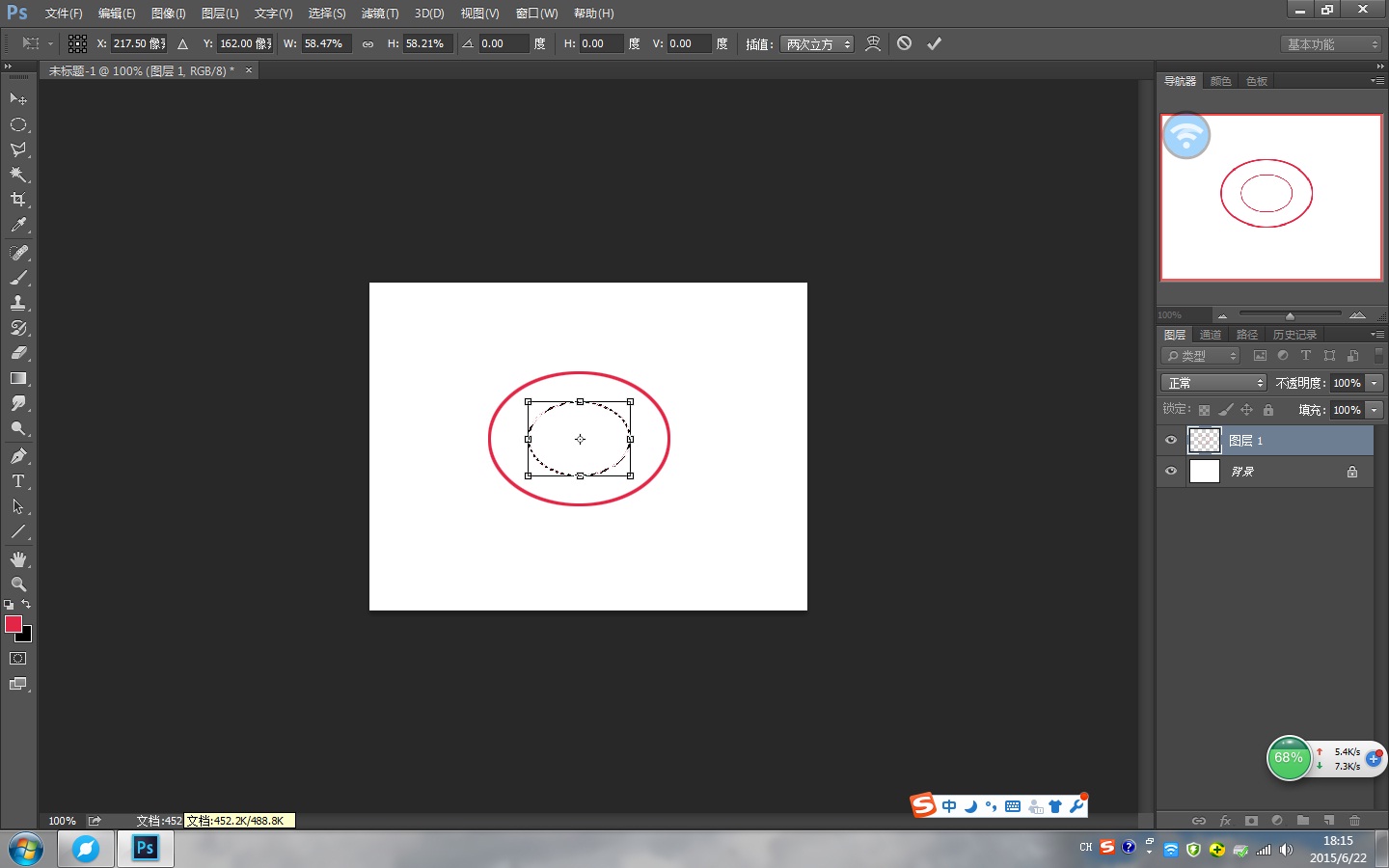This screenshot has width=1389, height=868.
Task: Select the Crop tool
Action: [x=18, y=200]
